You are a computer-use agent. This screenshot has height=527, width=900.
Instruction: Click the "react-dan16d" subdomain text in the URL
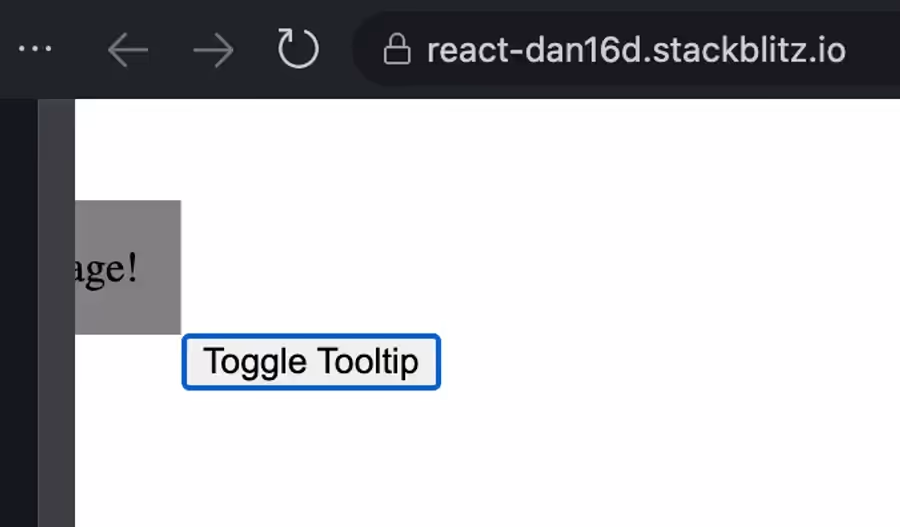[x=535, y=50]
